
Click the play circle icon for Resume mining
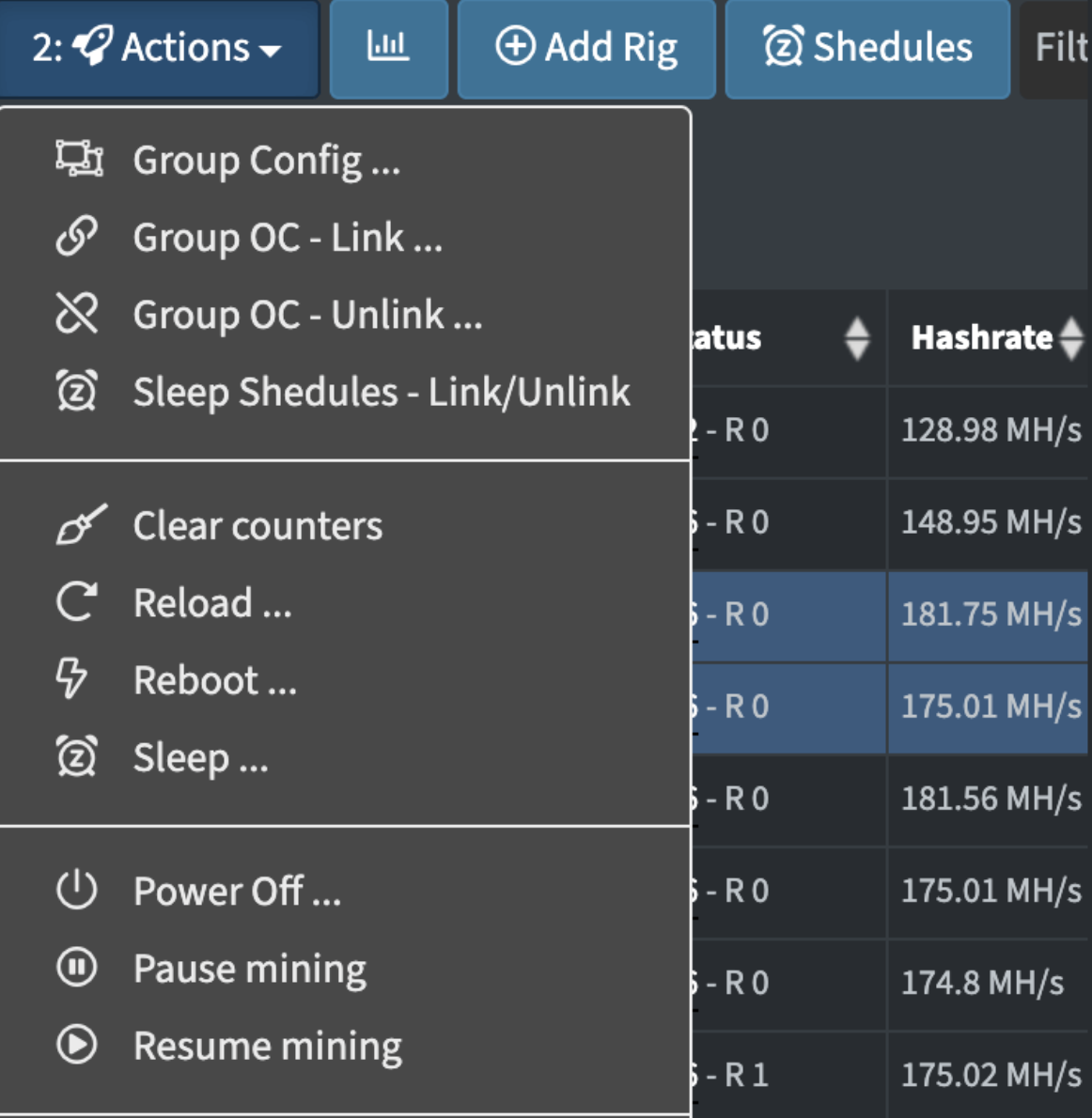(76, 1045)
